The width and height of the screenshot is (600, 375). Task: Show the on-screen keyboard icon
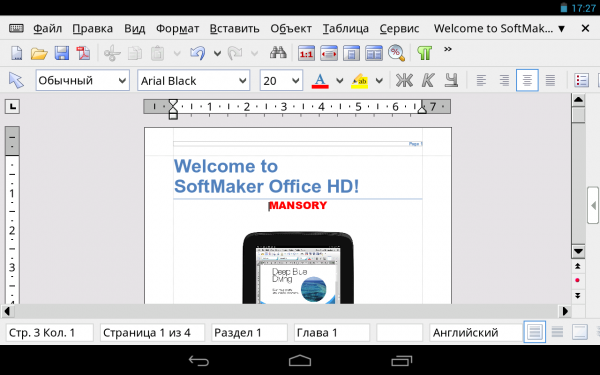tap(16, 28)
